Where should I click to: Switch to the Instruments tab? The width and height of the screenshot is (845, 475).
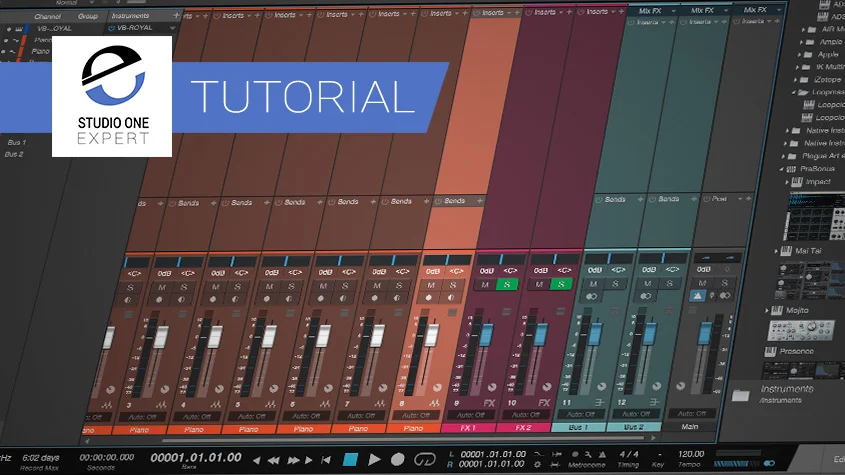click(x=130, y=16)
